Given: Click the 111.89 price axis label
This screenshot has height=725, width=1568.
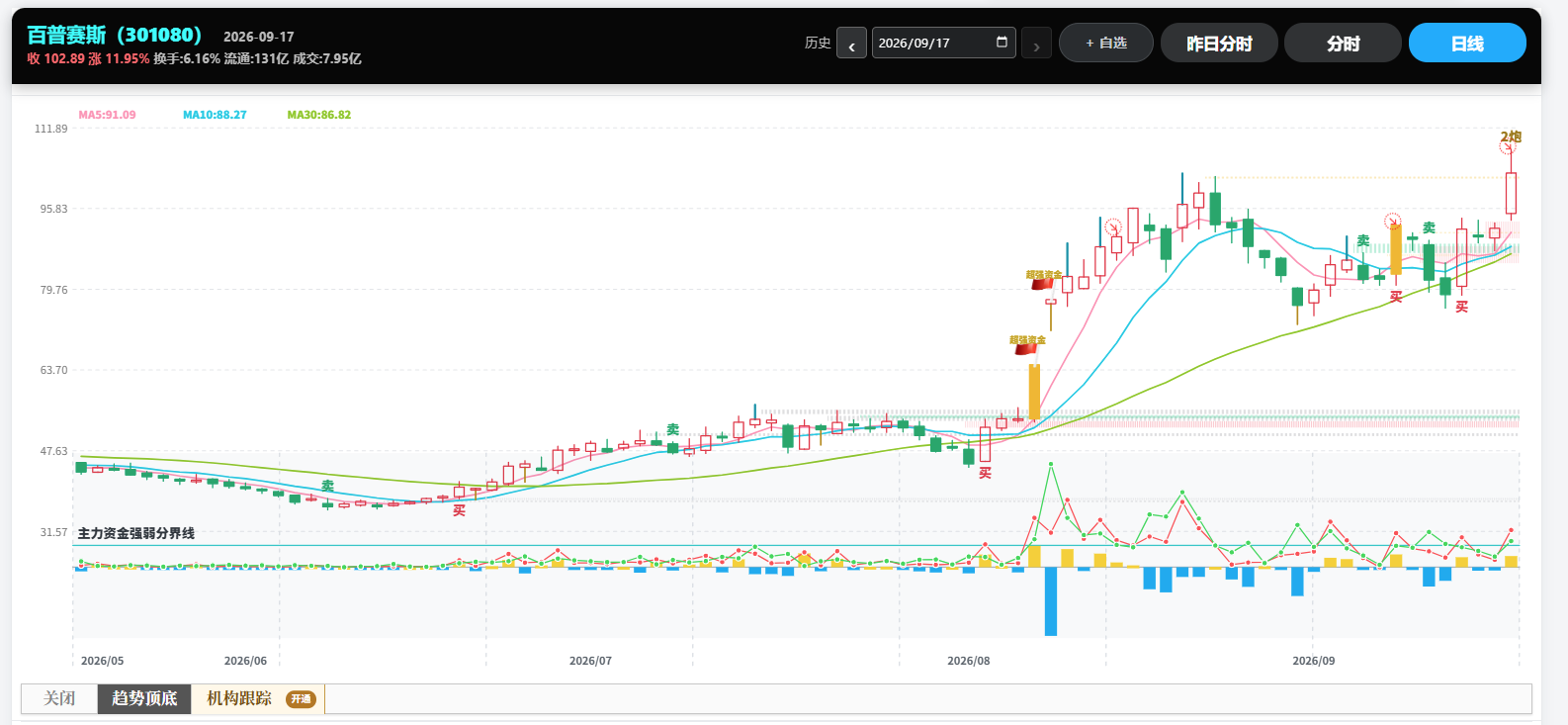Looking at the screenshot, I should [x=51, y=129].
